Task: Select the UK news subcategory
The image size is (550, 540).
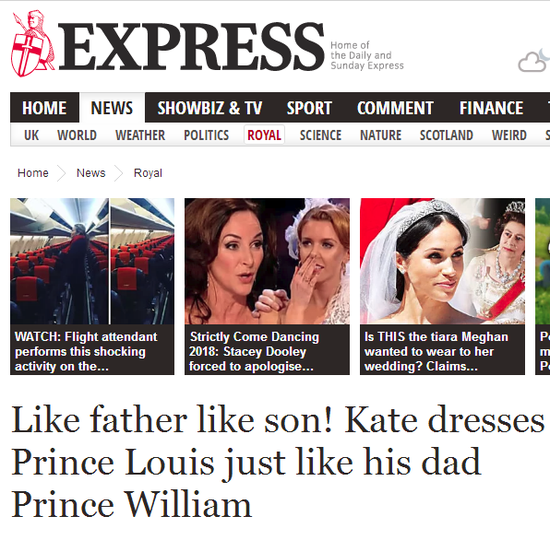Action: point(31,135)
